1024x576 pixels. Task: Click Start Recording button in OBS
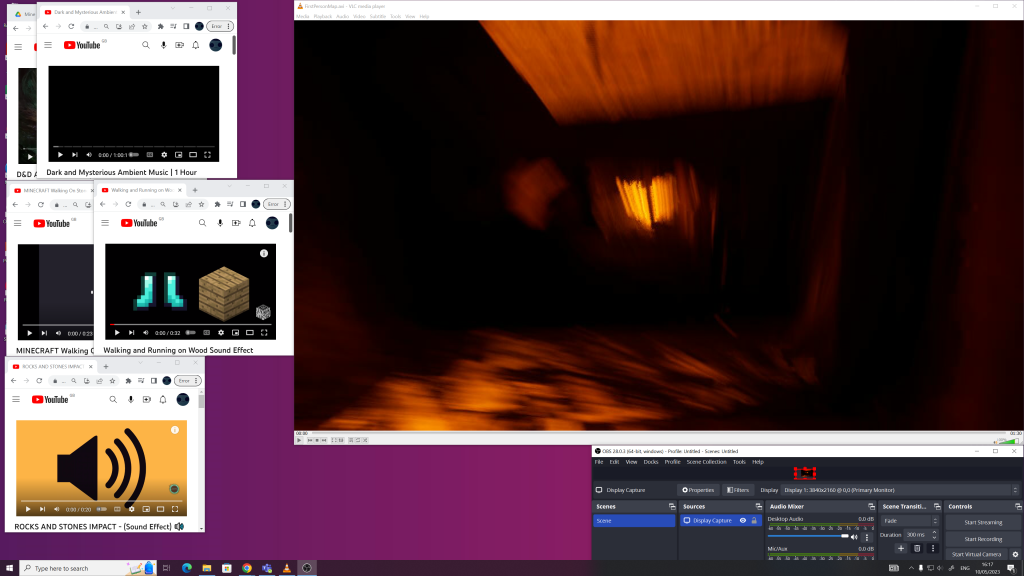point(983,539)
